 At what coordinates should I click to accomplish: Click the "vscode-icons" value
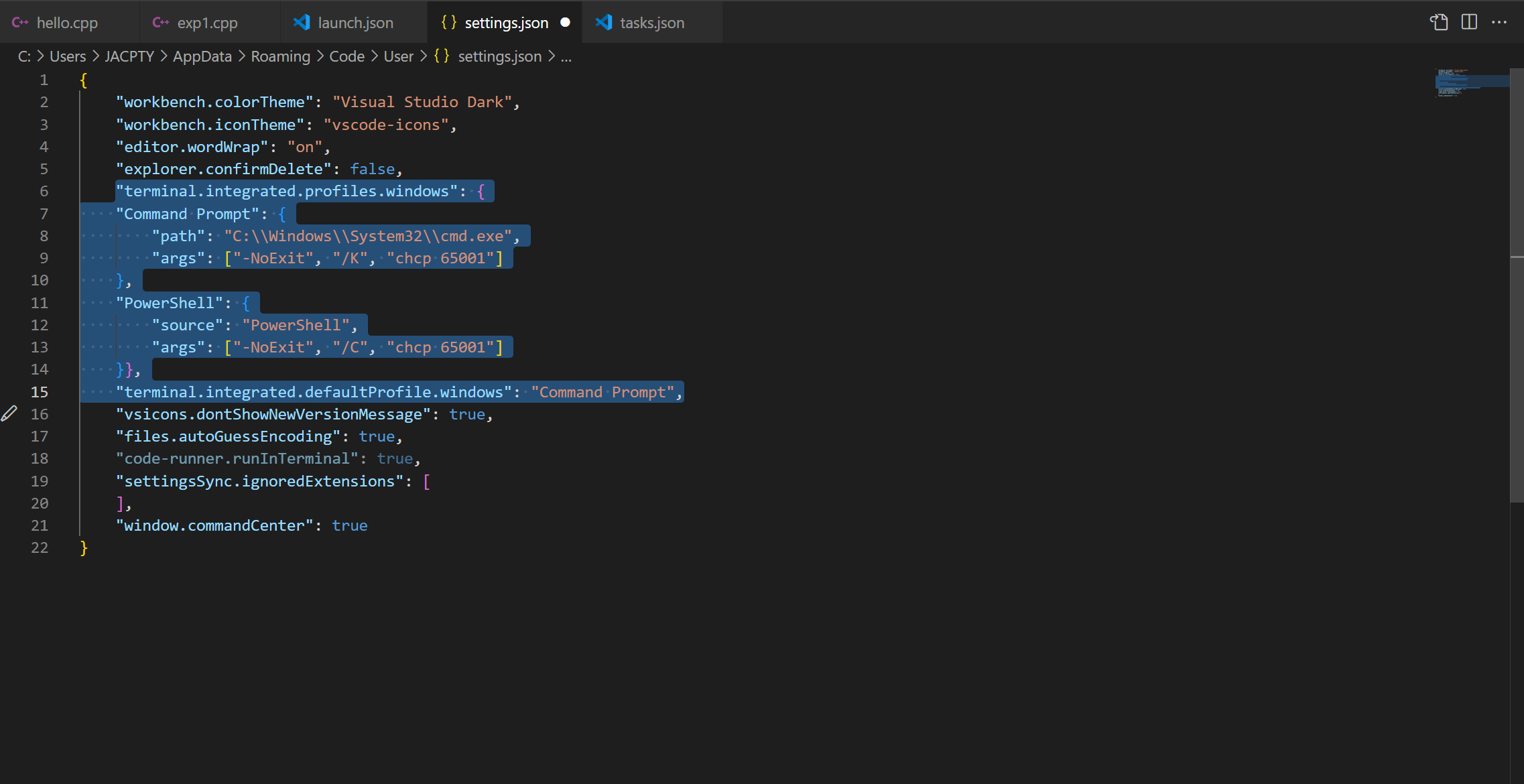[x=386, y=125]
